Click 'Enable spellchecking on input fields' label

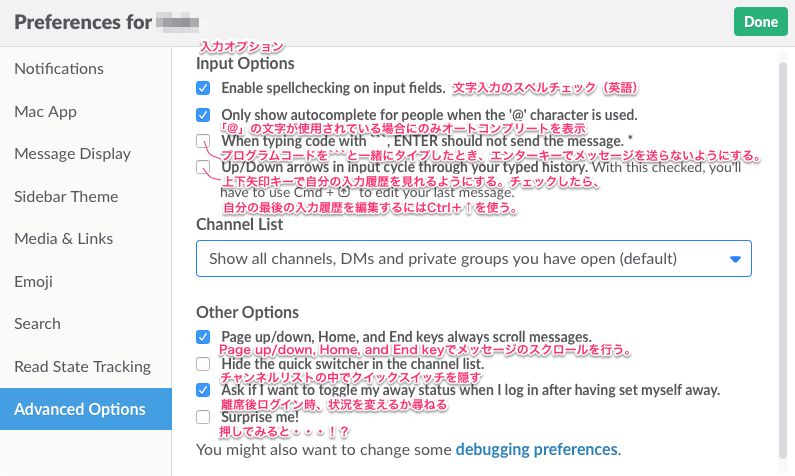coord(333,88)
